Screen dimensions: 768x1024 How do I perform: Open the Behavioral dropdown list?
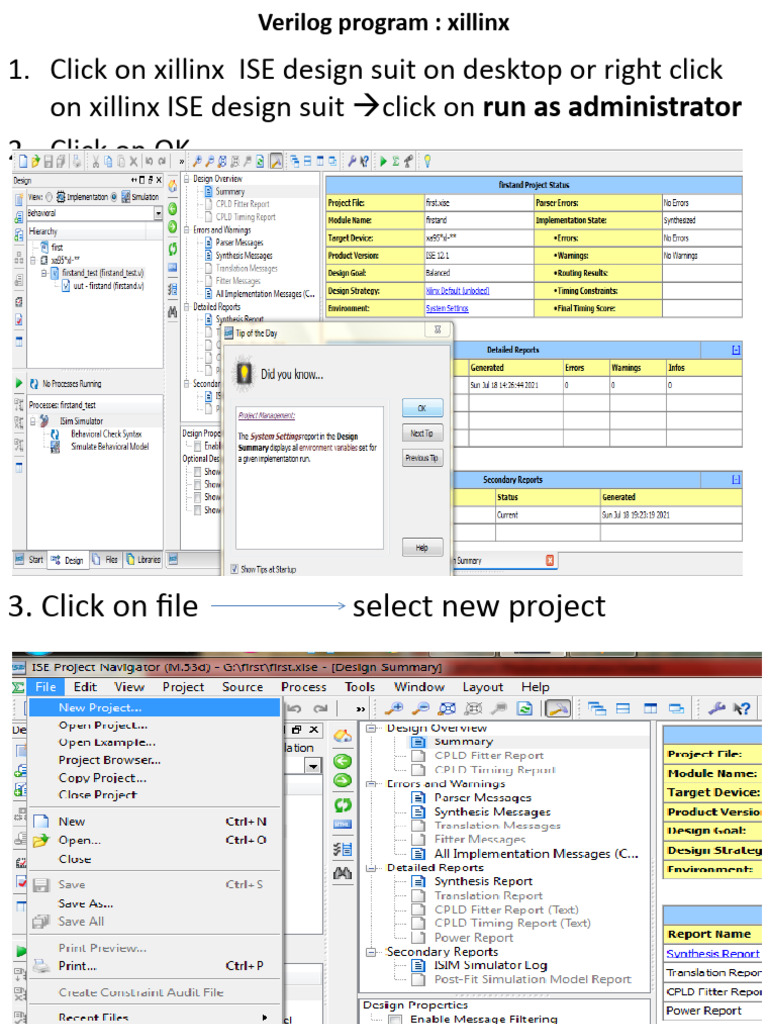[157, 213]
